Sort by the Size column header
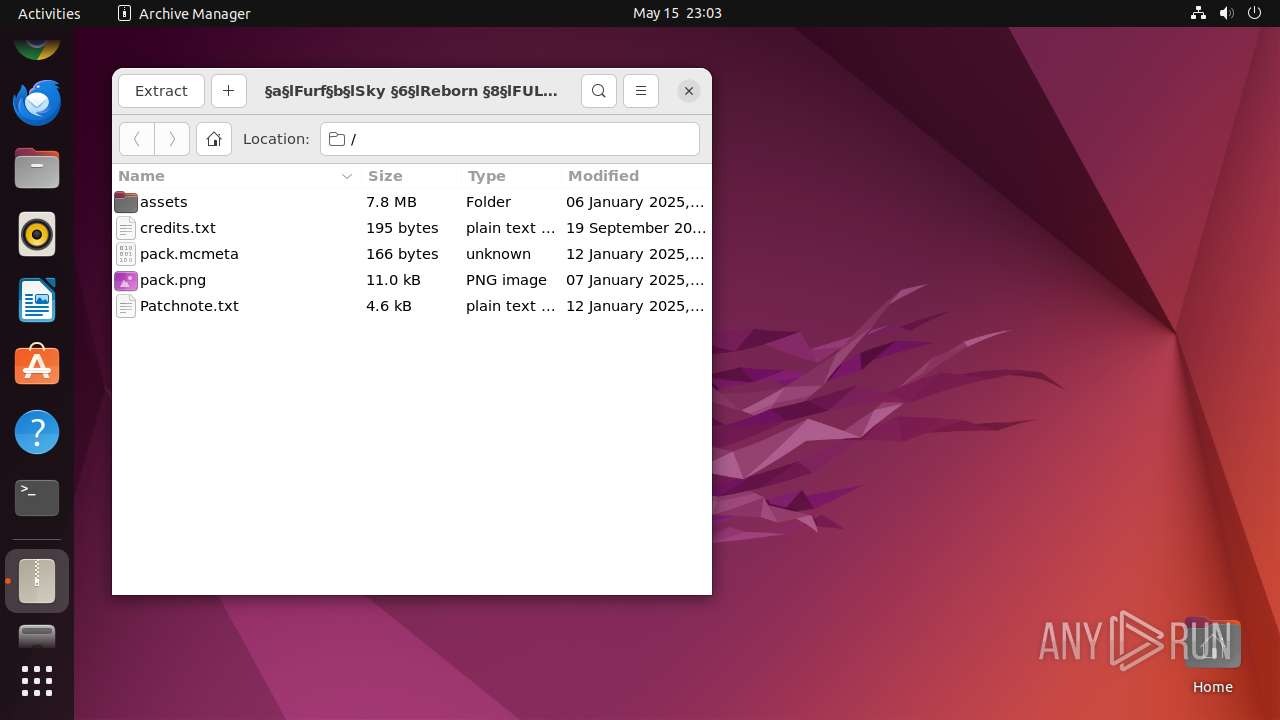The width and height of the screenshot is (1280, 720). pyautogui.click(x=411, y=176)
